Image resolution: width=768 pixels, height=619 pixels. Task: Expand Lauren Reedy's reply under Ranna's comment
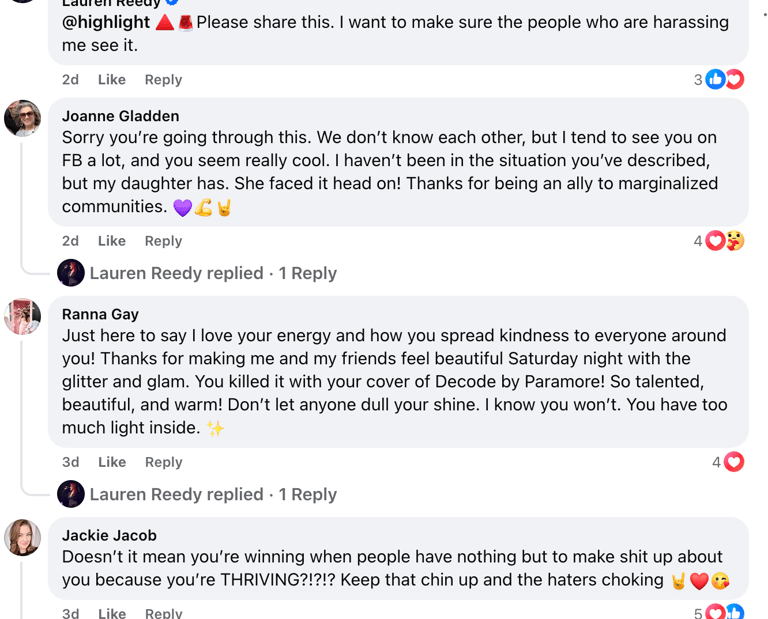(x=213, y=494)
